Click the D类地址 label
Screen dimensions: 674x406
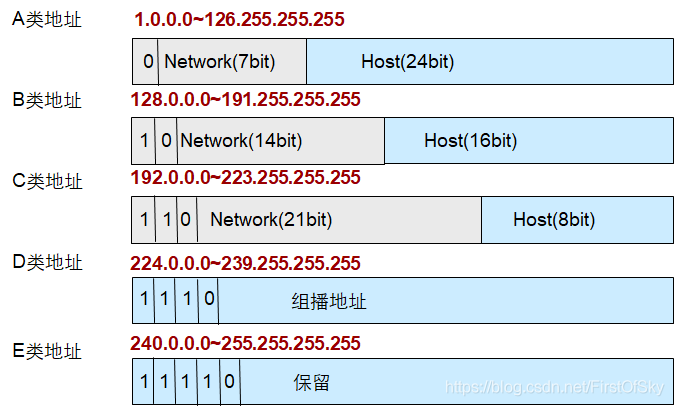point(47,262)
